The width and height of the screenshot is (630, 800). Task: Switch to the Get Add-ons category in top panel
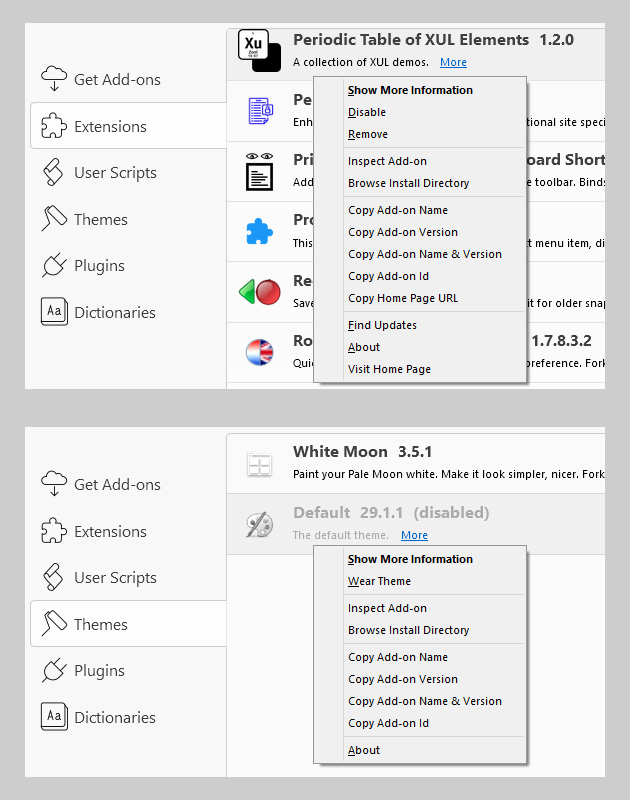click(129, 79)
